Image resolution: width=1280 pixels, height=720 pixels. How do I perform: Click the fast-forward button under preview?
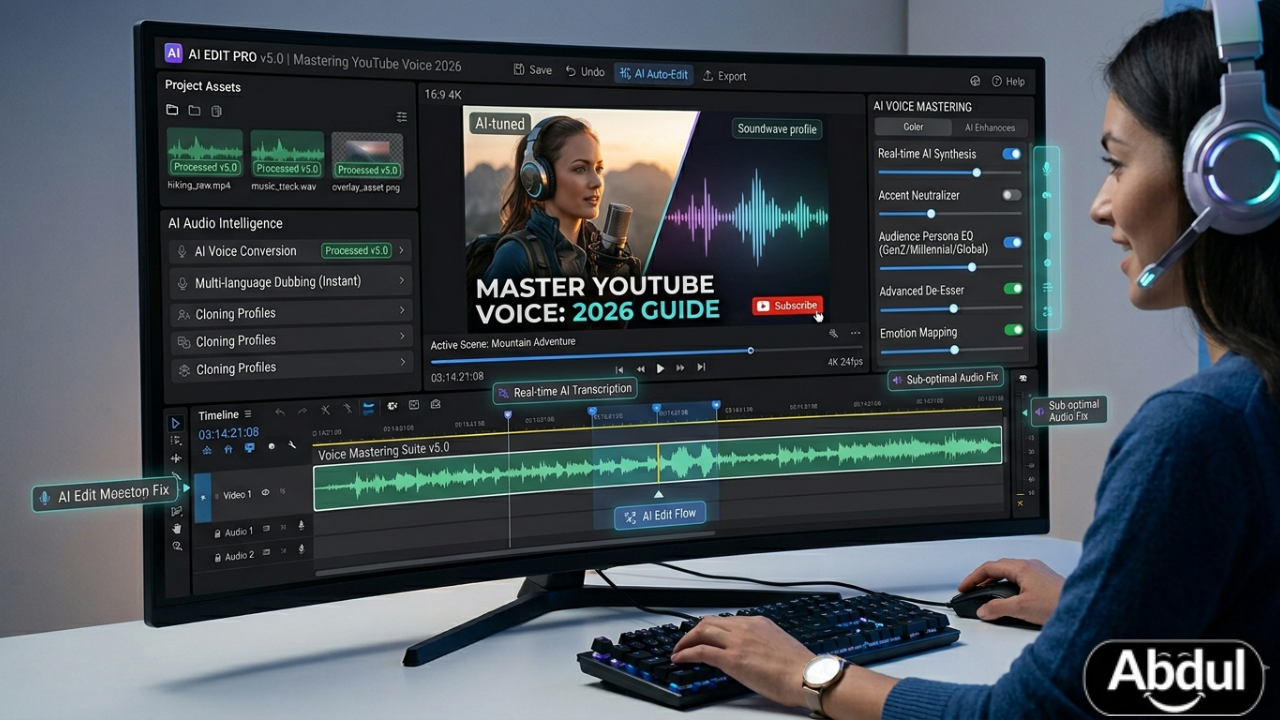tap(680, 368)
